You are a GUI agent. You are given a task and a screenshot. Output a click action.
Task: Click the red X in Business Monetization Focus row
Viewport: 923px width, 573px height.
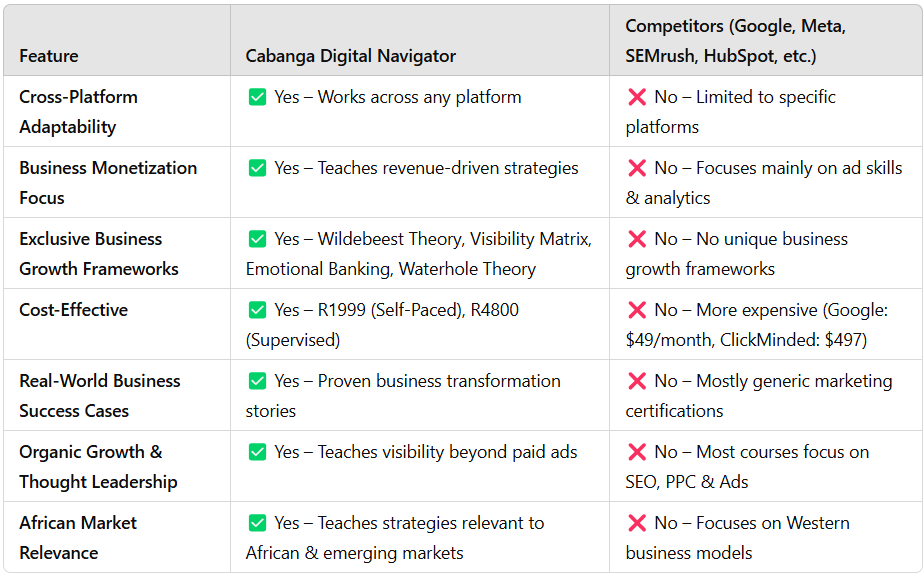637,168
